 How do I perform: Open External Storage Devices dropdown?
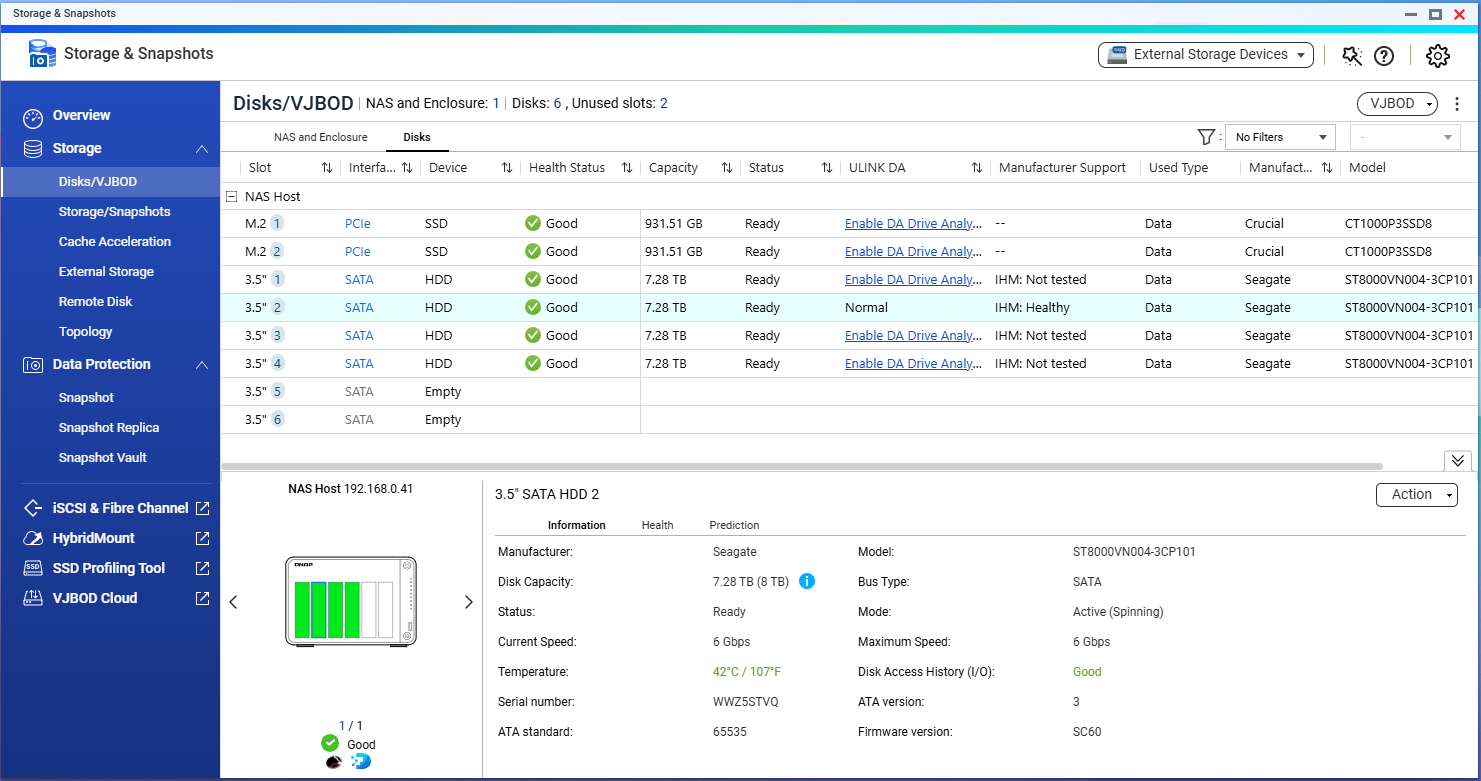(1205, 55)
